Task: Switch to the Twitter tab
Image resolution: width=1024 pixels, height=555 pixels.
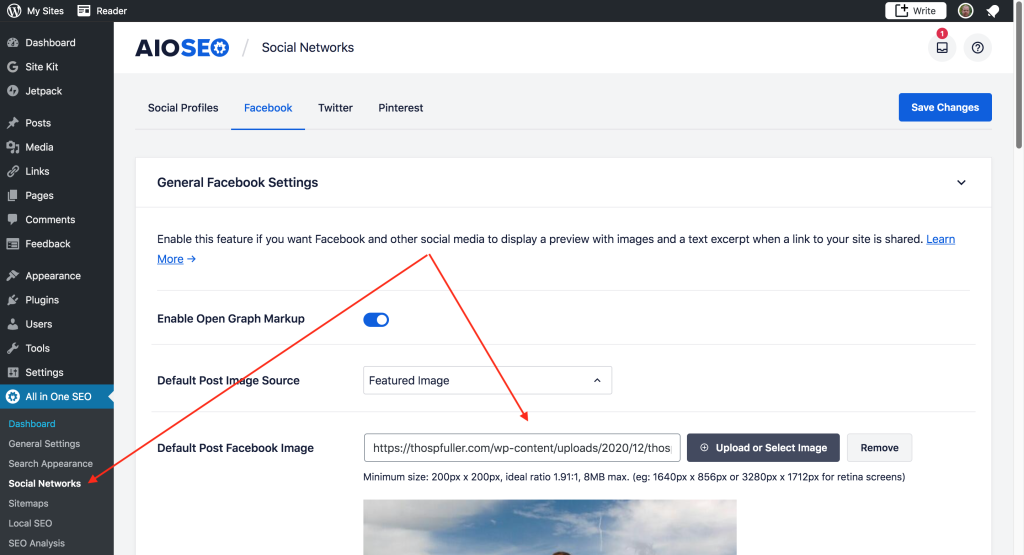Action: [x=335, y=108]
